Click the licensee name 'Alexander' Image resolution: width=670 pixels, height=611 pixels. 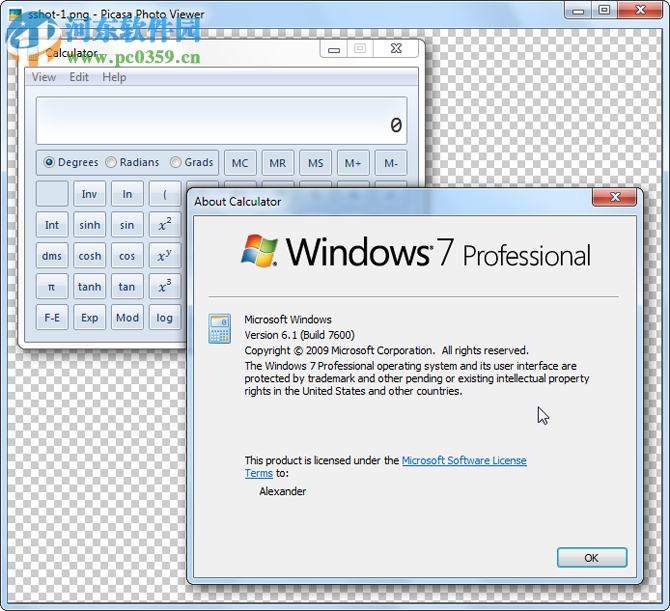[282, 491]
